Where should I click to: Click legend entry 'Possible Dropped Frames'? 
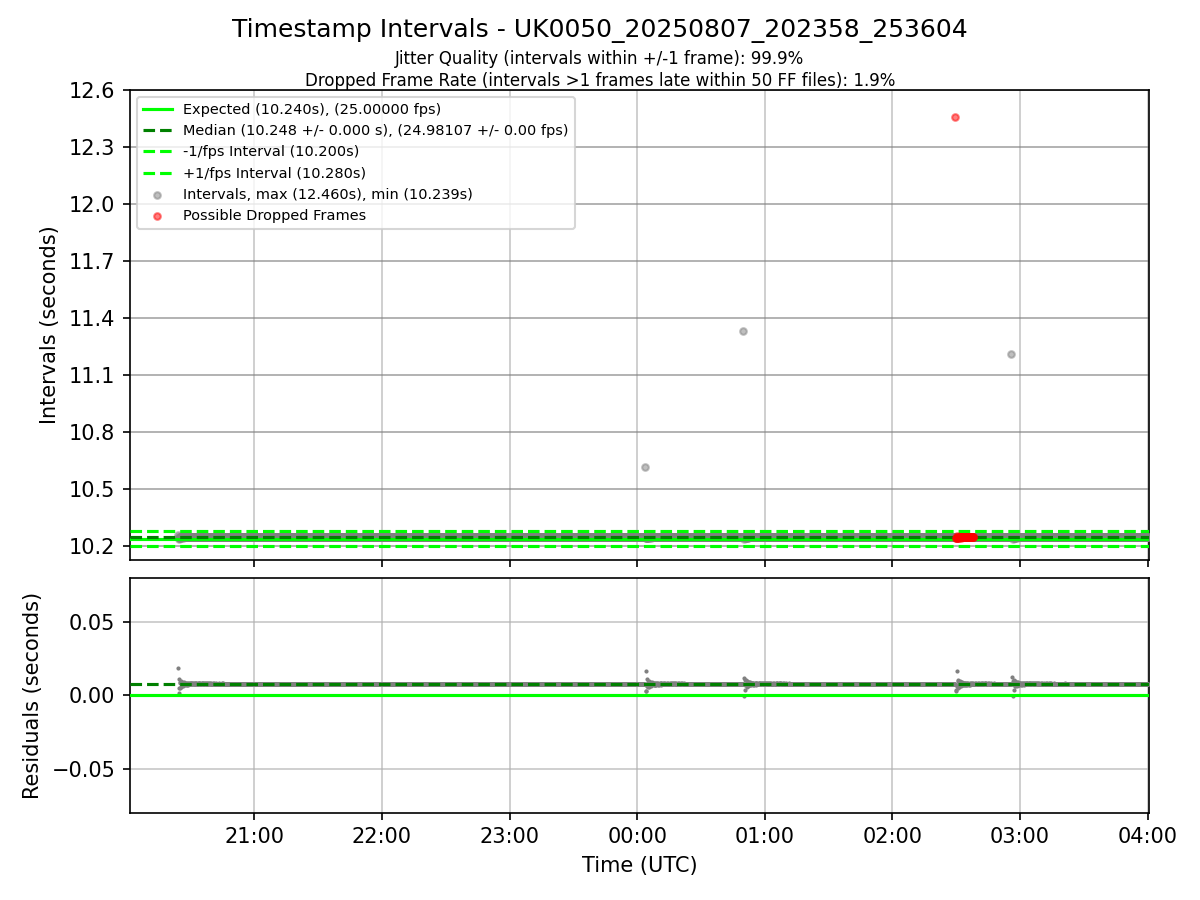pyautogui.click(x=274, y=215)
